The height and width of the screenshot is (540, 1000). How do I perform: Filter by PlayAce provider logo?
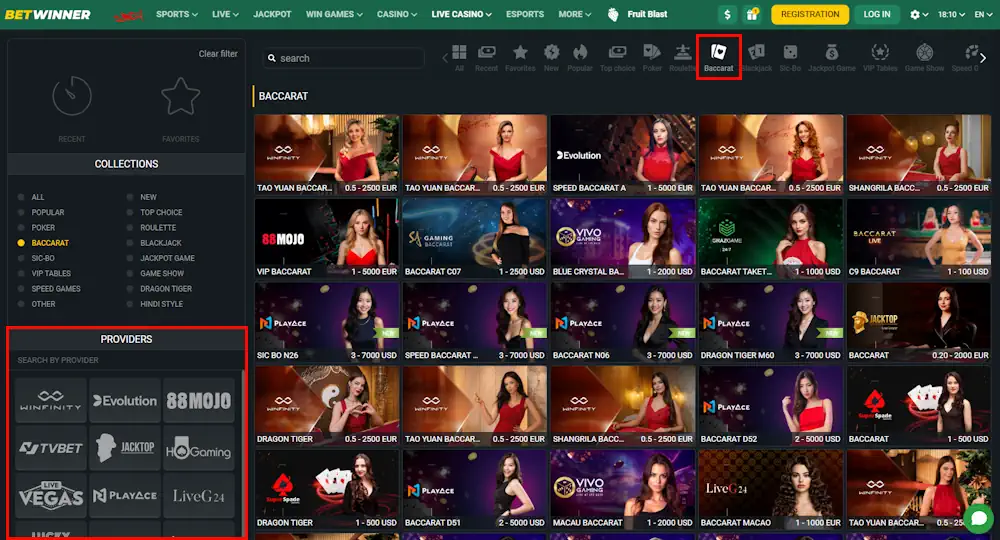click(x=125, y=495)
